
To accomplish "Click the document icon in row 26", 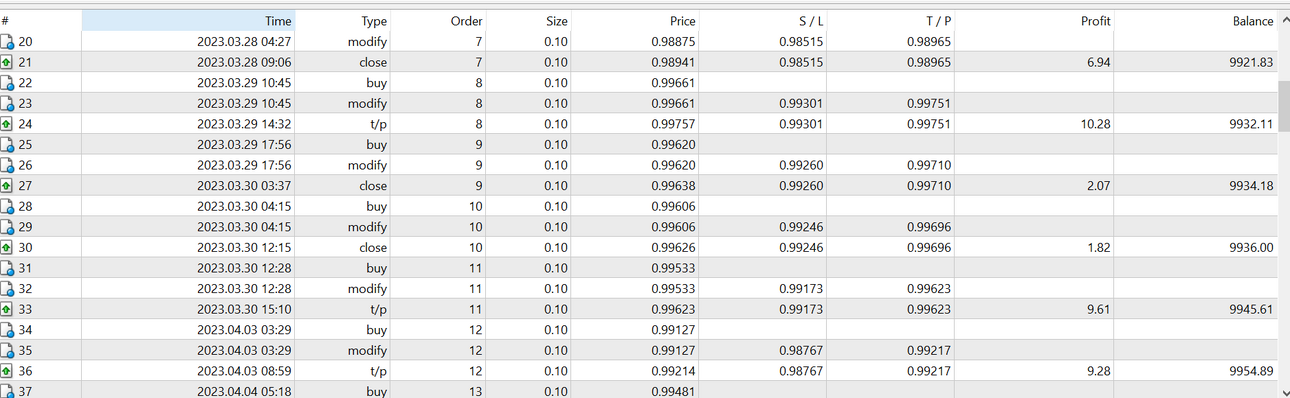I will click(x=7, y=165).
